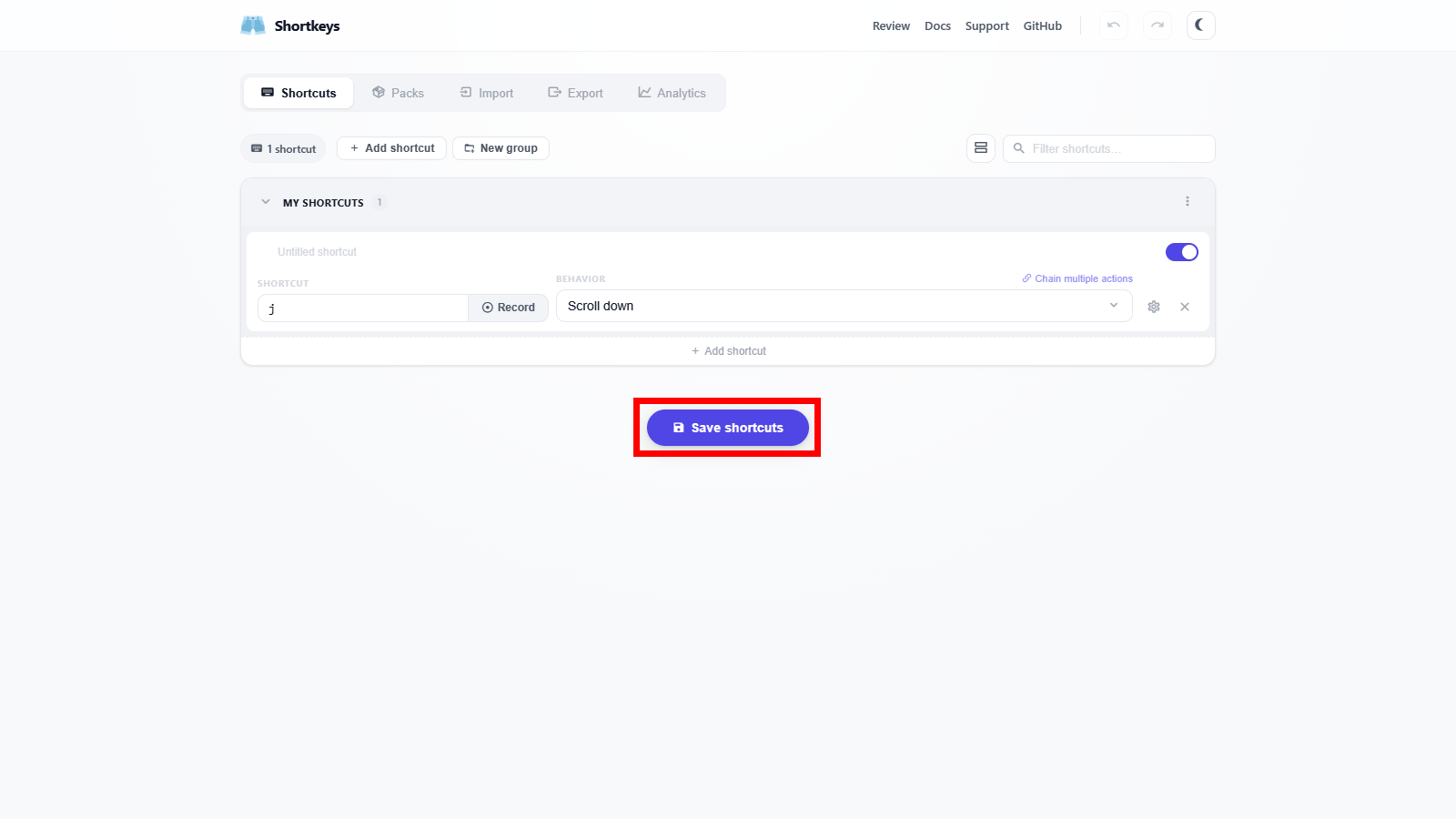Image resolution: width=1456 pixels, height=819 pixels.
Task: Delete the shortcut with the X icon
Action: click(1184, 307)
